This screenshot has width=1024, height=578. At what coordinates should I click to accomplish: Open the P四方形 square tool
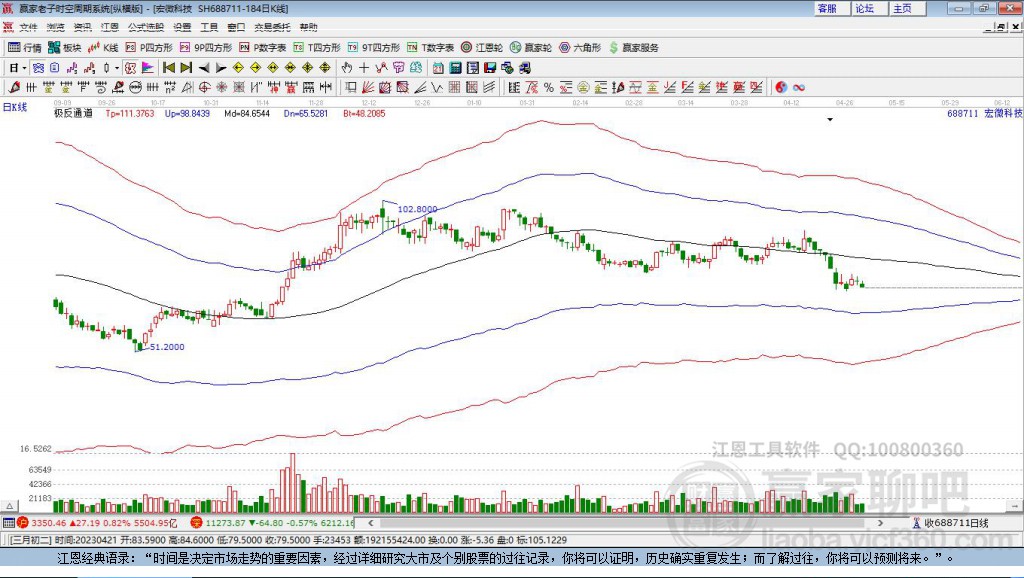149,48
